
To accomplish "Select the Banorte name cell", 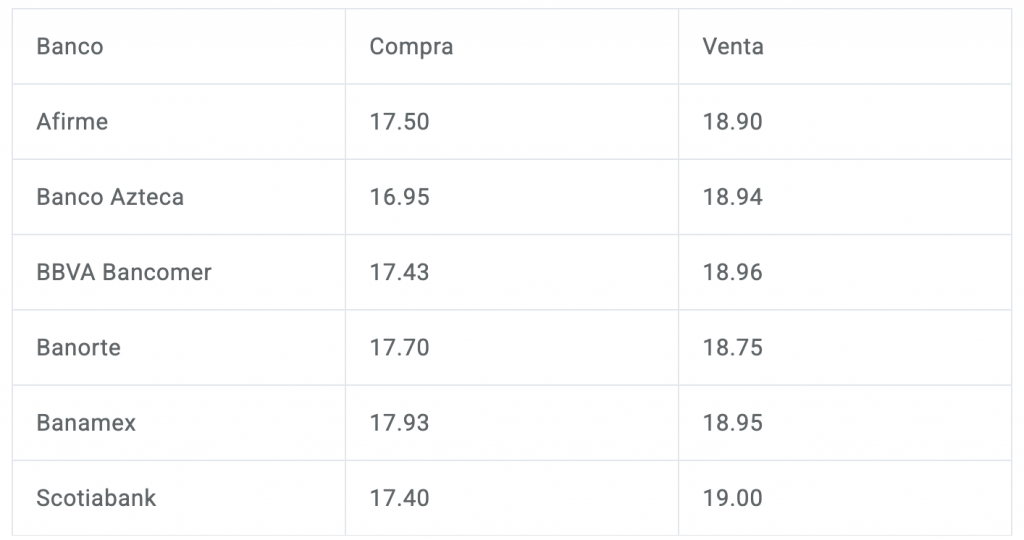I will click(x=78, y=348).
